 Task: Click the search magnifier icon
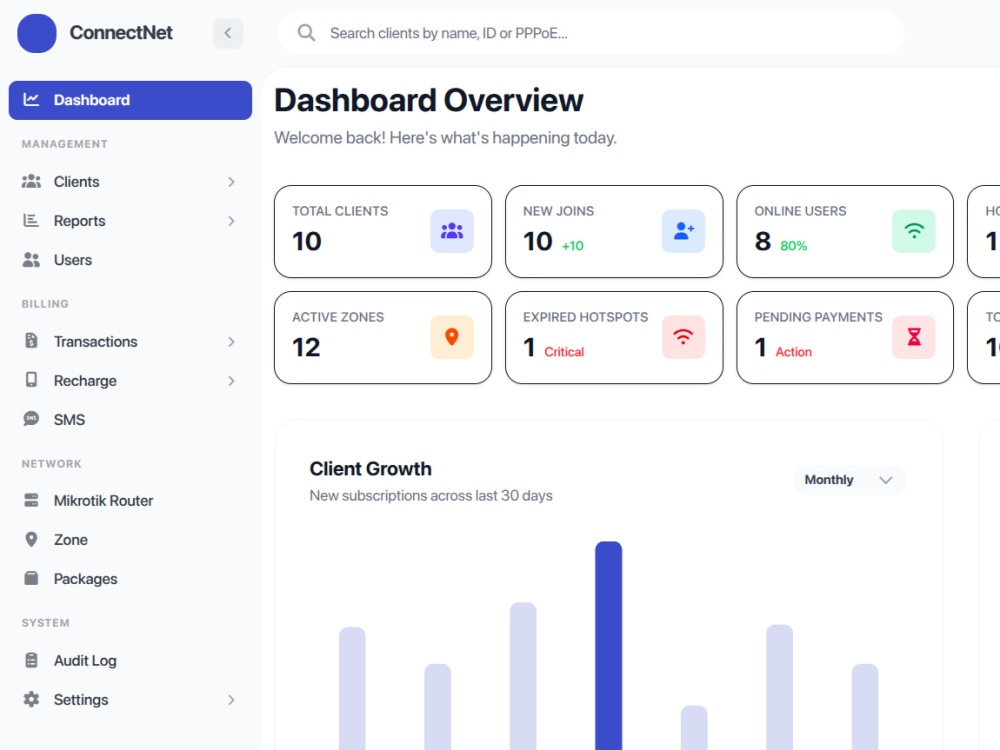[x=307, y=33]
